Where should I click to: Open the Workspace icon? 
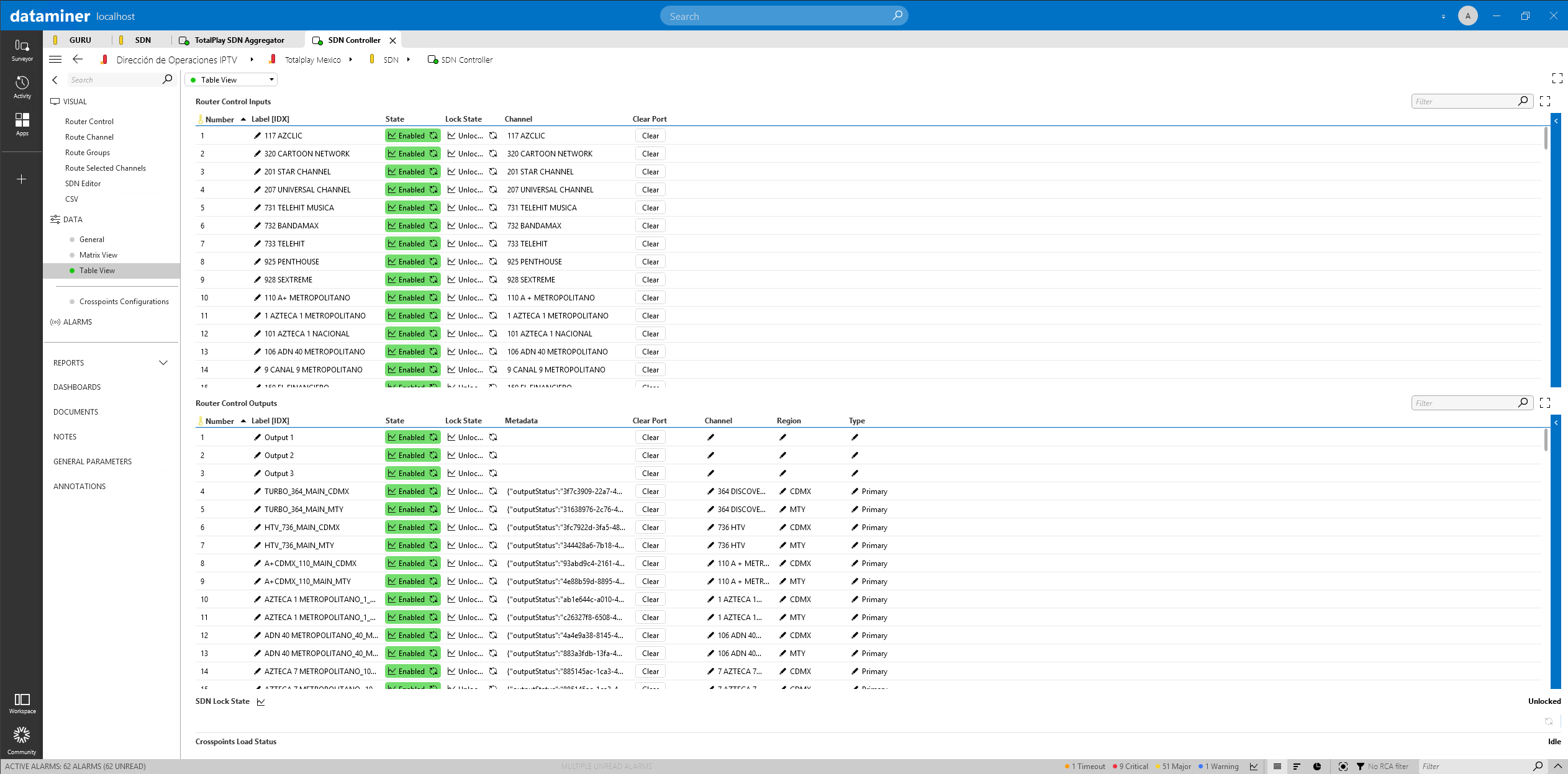[x=22, y=703]
